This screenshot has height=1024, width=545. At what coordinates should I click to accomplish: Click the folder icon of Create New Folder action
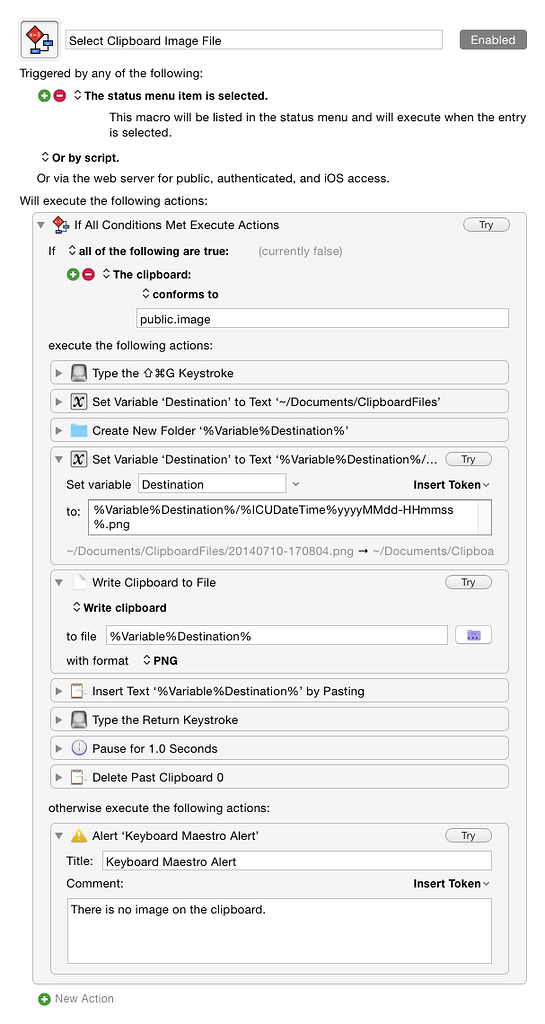pos(78,430)
